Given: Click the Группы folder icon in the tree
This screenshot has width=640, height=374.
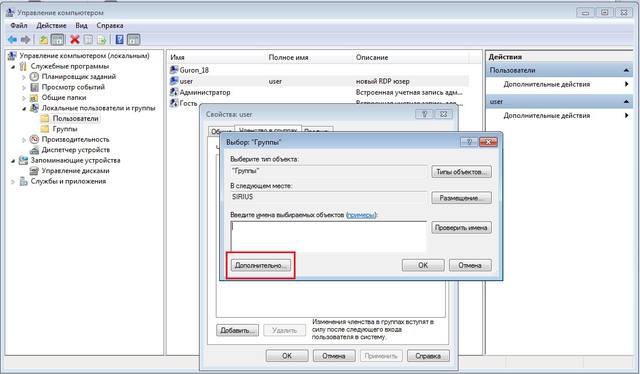Looking at the screenshot, I should [45, 129].
